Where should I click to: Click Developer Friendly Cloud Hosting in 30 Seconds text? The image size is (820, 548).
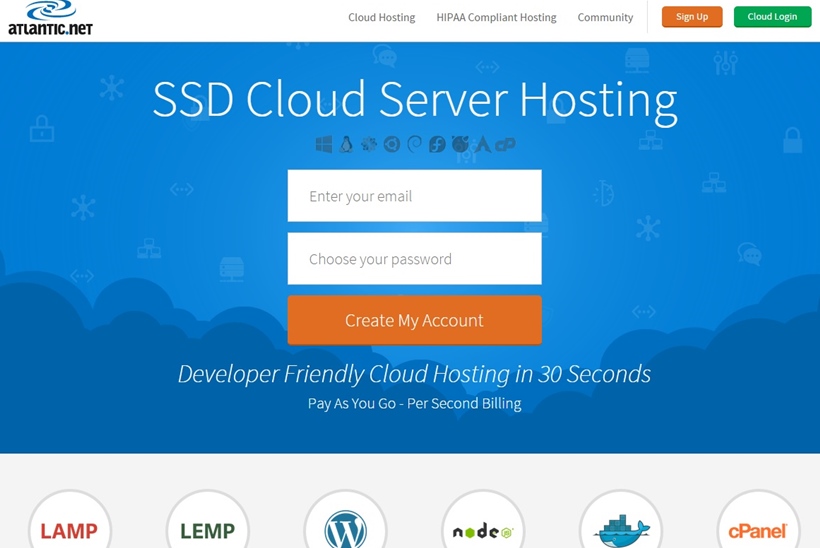click(414, 374)
